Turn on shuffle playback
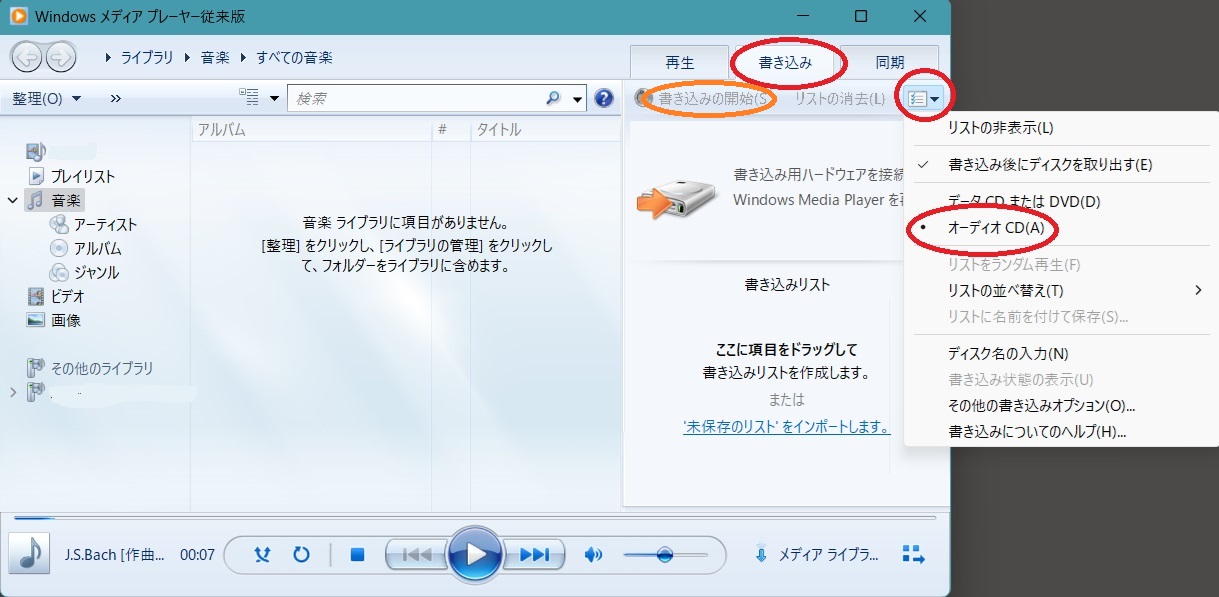This screenshot has height=597, width=1219. (x=262, y=555)
